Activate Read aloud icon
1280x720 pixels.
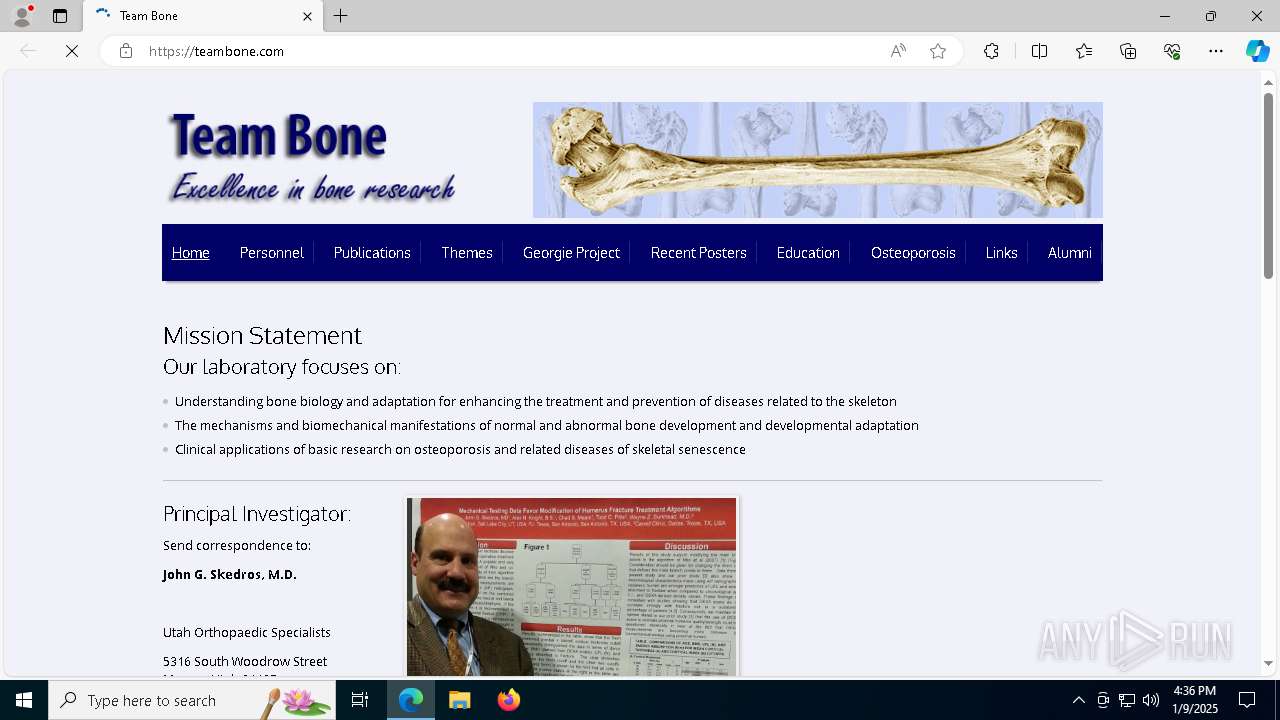898,51
